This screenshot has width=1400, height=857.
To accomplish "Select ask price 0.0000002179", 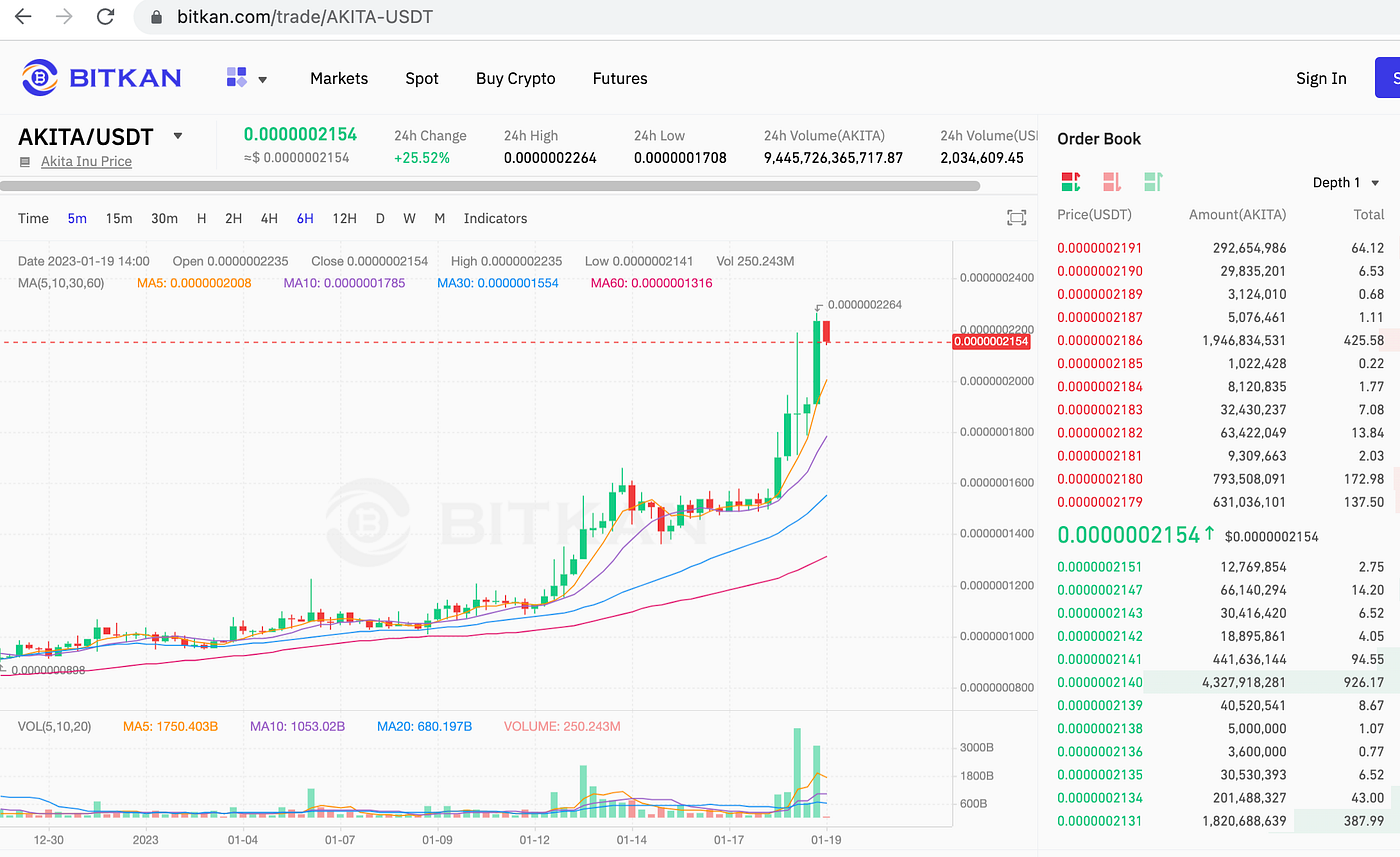I will coord(1099,502).
